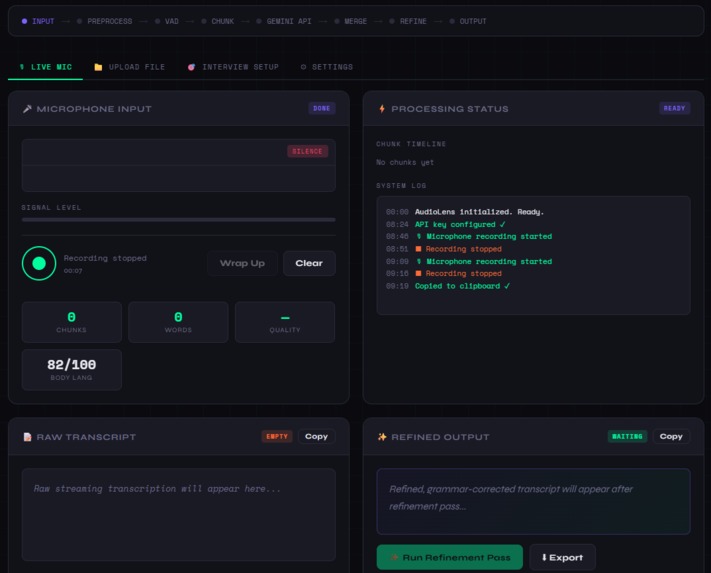Viewport: 711px width, 573px height.
Task: Click the DONE badge in Microphone Input
Action: coord(321,108)
